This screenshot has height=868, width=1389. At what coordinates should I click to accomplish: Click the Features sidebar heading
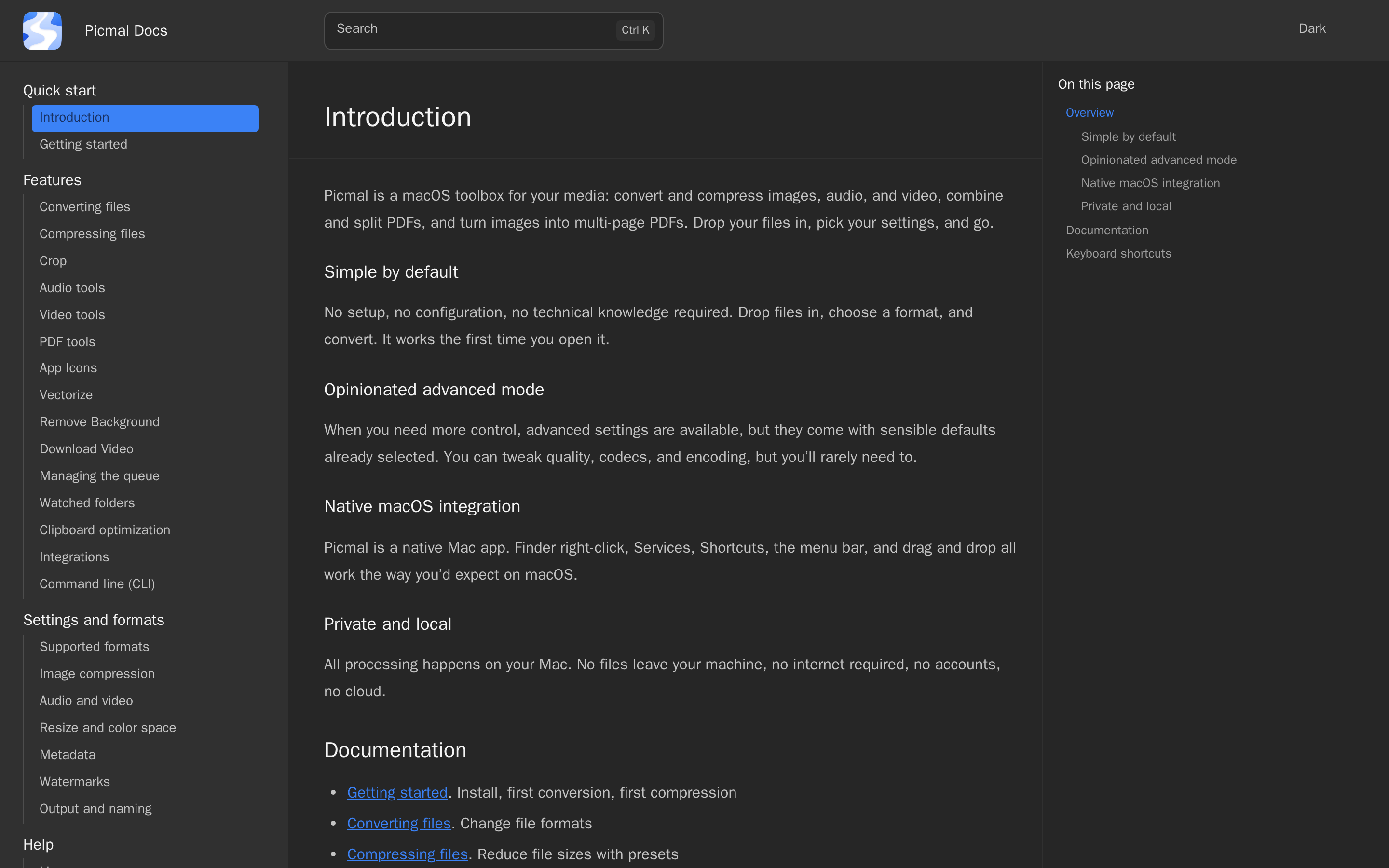[x=52, y=180]
